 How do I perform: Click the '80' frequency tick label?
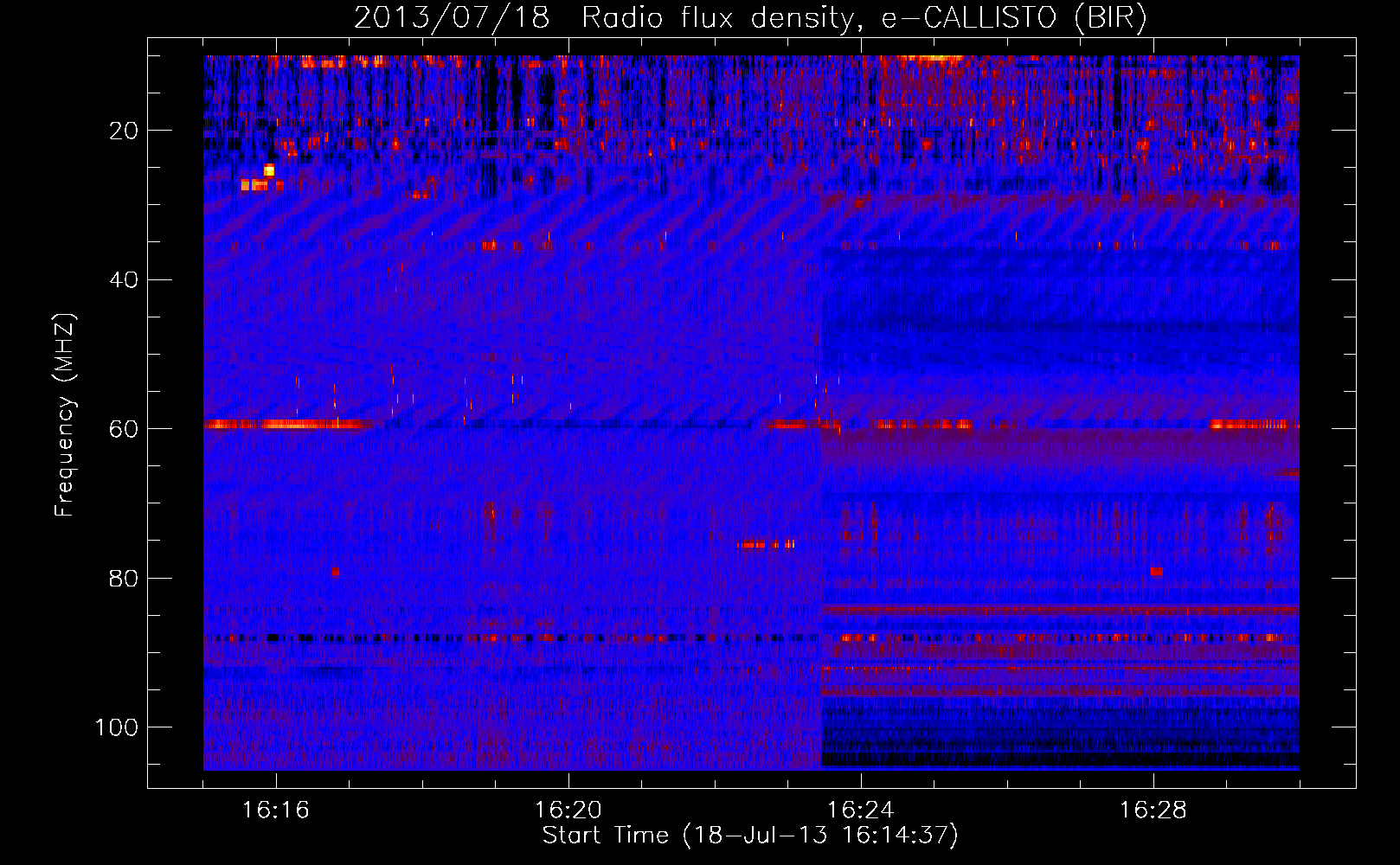coord(124,578)
